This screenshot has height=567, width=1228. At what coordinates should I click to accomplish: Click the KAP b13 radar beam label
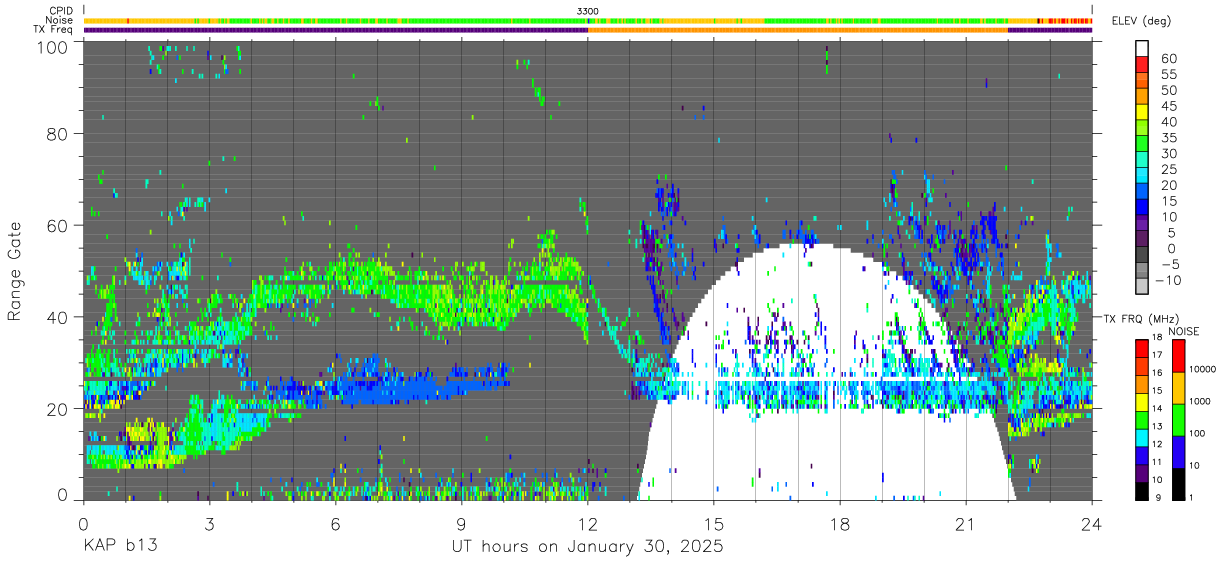[x=119, y=547]
